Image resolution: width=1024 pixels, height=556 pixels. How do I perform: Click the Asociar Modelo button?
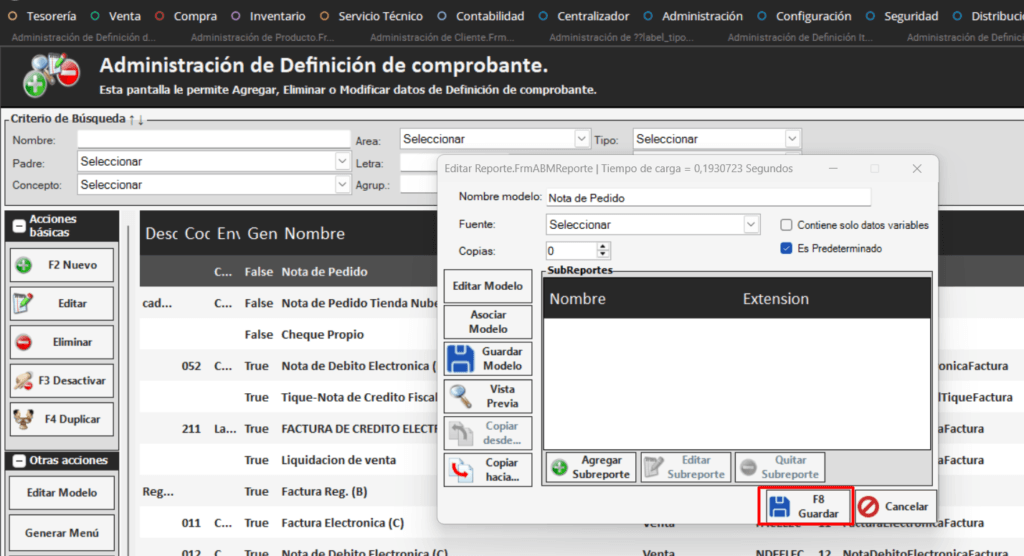click(488, 322)
